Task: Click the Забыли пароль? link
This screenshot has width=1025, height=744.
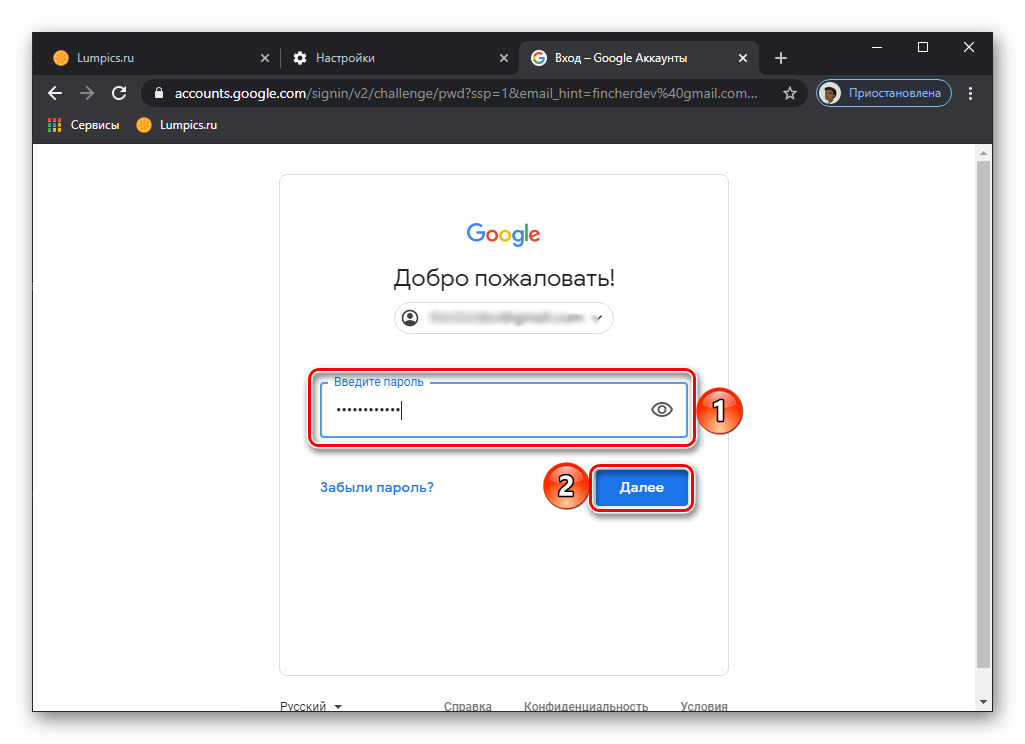Action: coord(377,487)
